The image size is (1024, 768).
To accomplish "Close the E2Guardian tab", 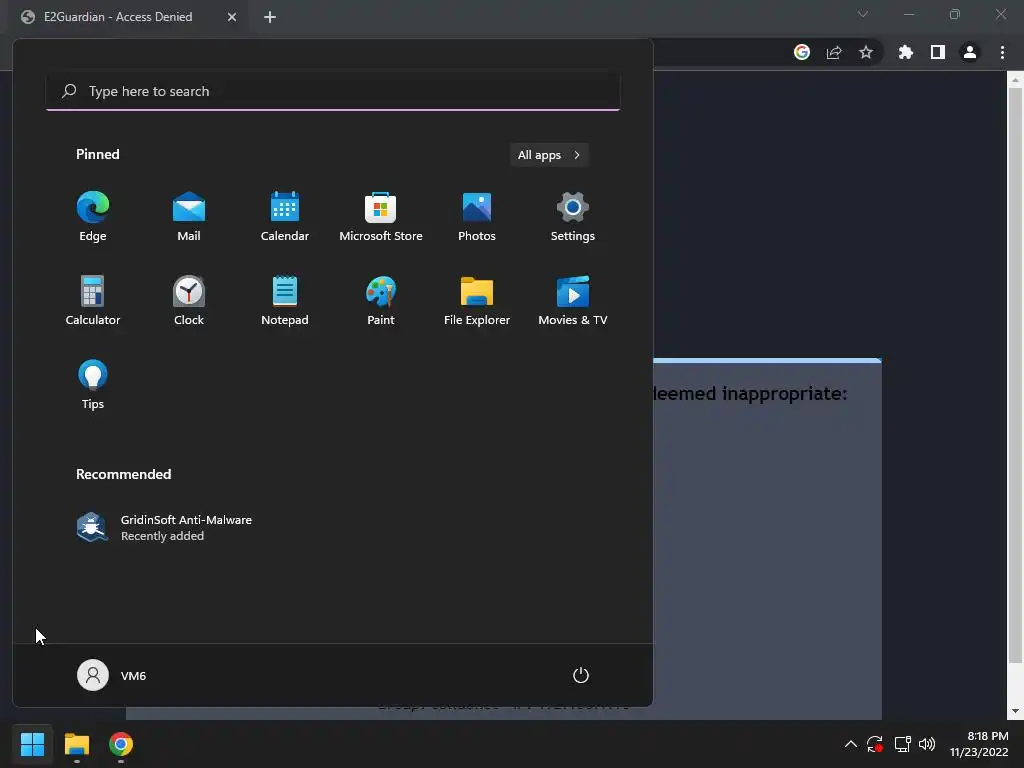I will coord(232,17).
